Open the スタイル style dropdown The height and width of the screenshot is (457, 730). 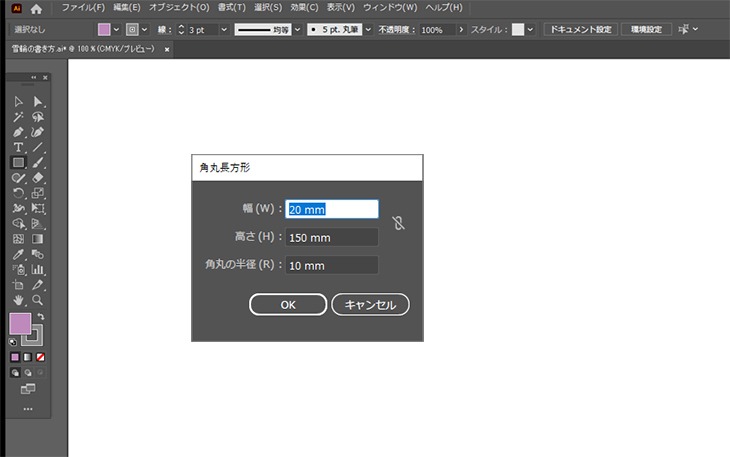[x=530, y=30]
